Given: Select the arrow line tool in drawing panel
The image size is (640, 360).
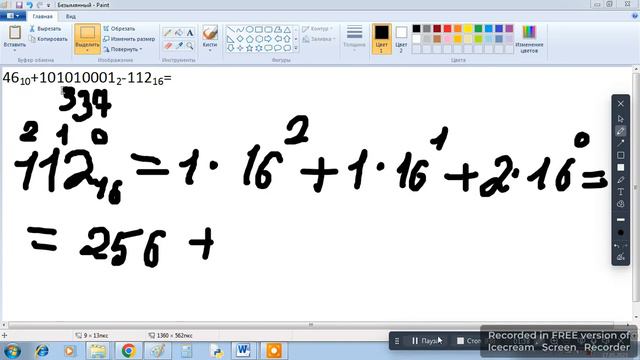Looking at the screenshot, I should [x=620, y=143].
